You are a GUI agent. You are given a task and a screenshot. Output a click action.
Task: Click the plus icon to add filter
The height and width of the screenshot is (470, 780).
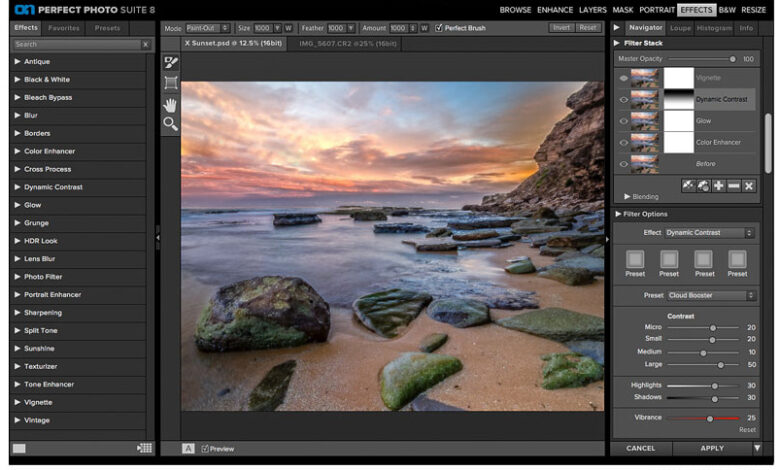click(x=718, y=186)
